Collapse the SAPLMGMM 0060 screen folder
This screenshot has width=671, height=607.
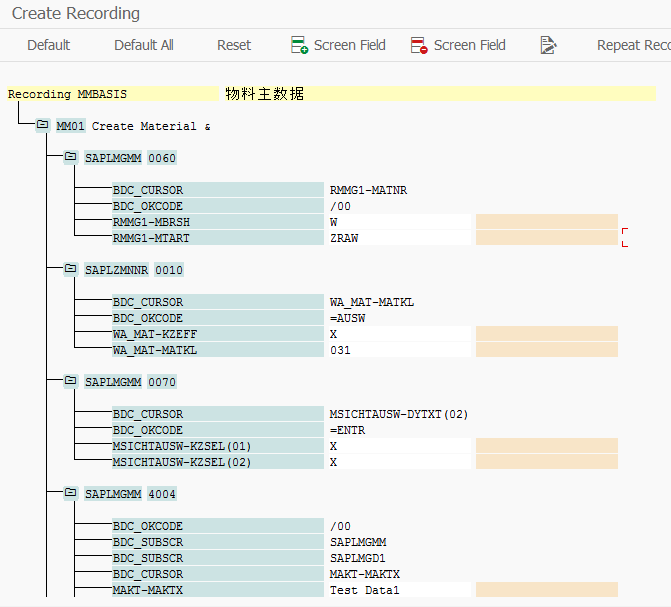coord(71,157)
